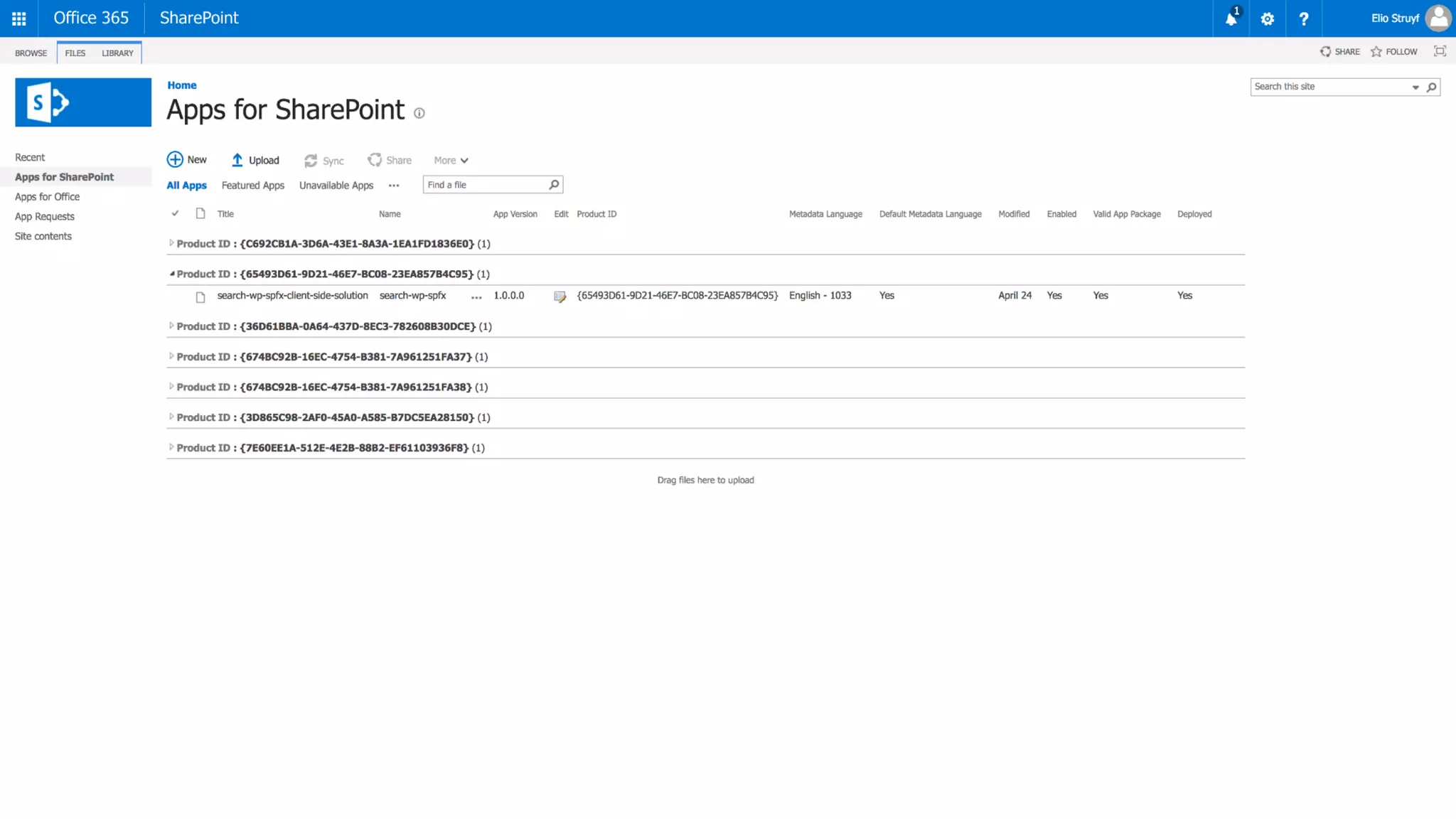The height and width of the screenshot is (819, 1456).
Task: Collapse Product ID 65493D61 group
Action: pyautogui.click(x=171, y=274)
